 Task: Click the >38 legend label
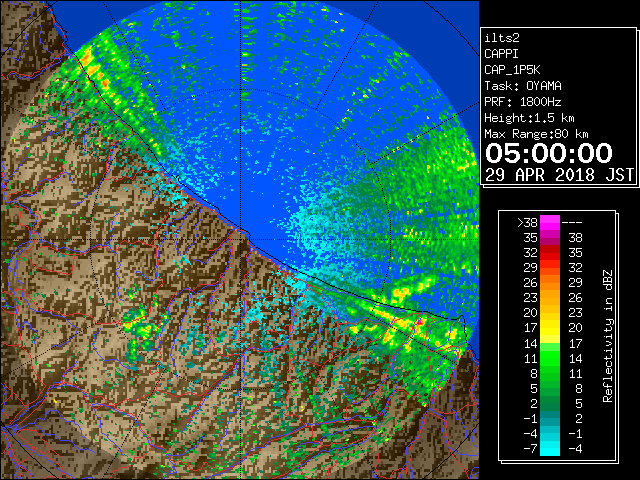(527, 223)
